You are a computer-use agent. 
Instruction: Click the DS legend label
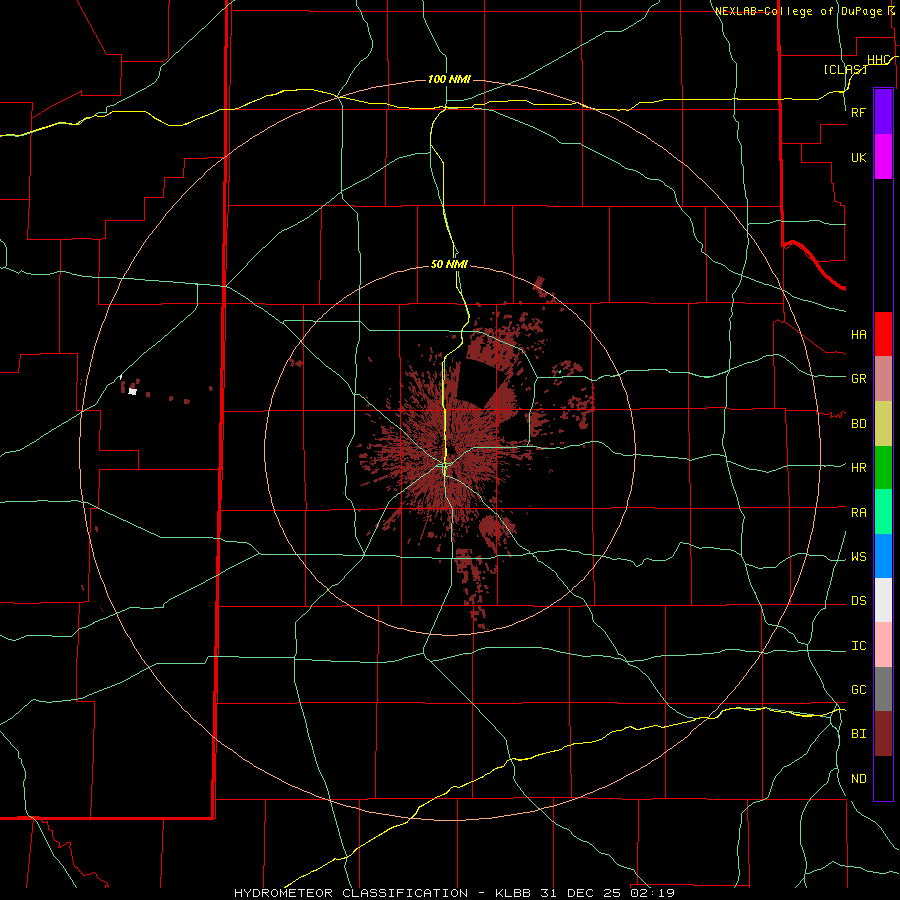tap(858, 601)
